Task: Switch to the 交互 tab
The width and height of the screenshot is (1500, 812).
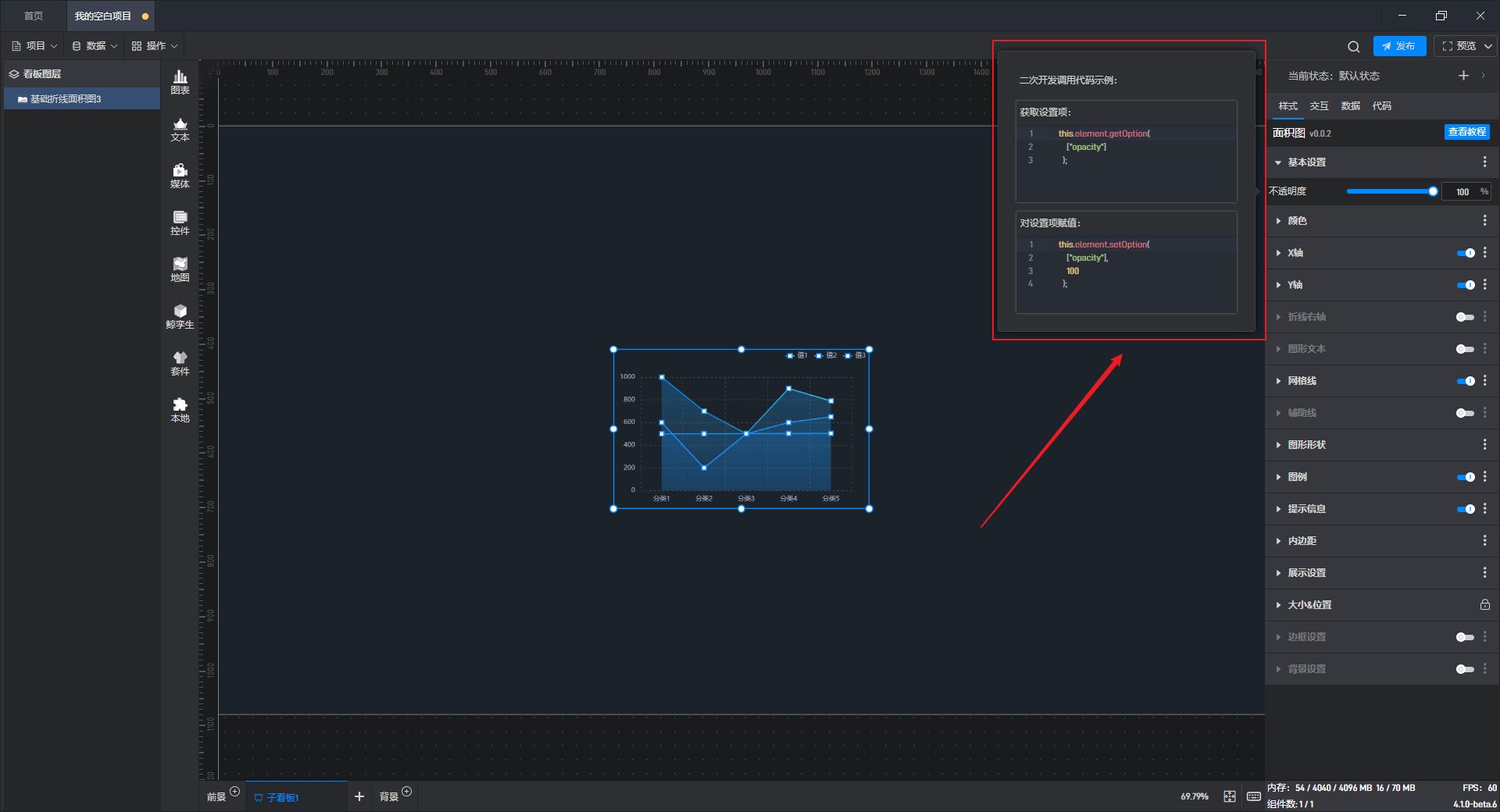Action: [1319, 106]
